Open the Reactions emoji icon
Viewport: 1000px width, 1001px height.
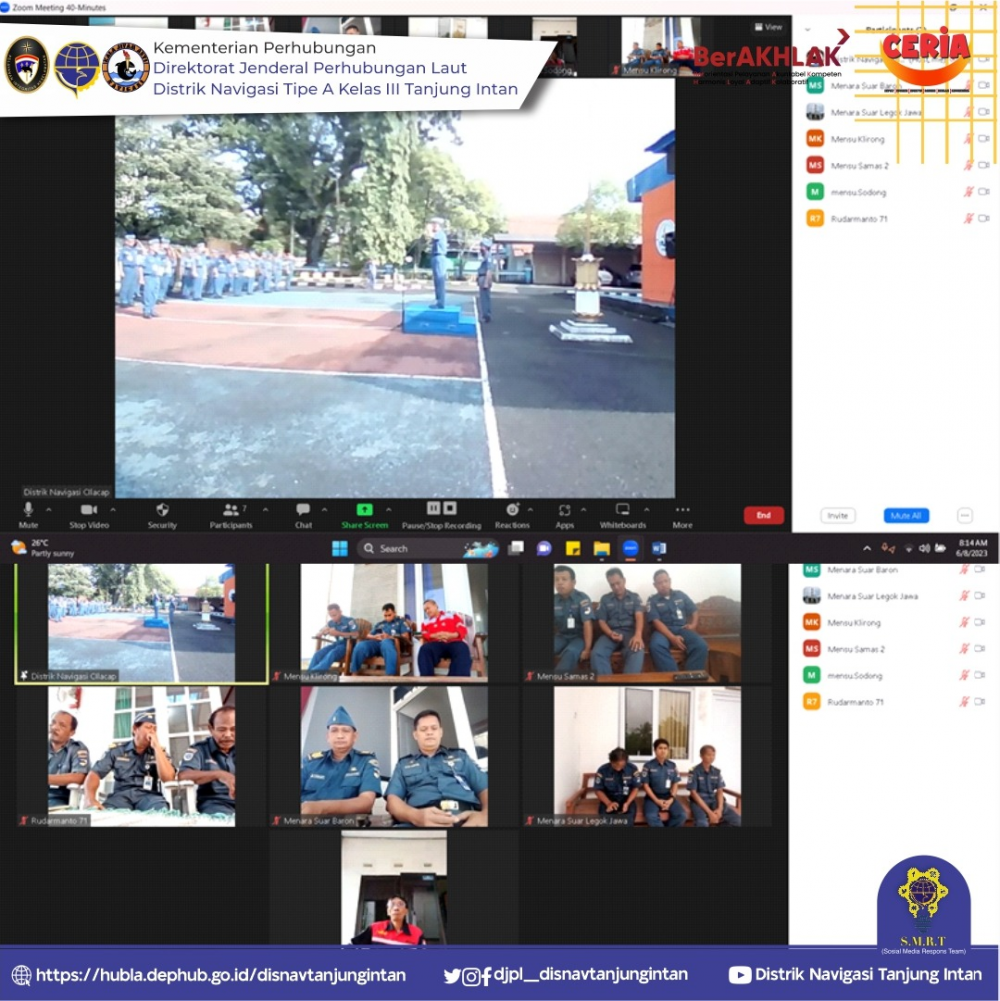point(512,509)
